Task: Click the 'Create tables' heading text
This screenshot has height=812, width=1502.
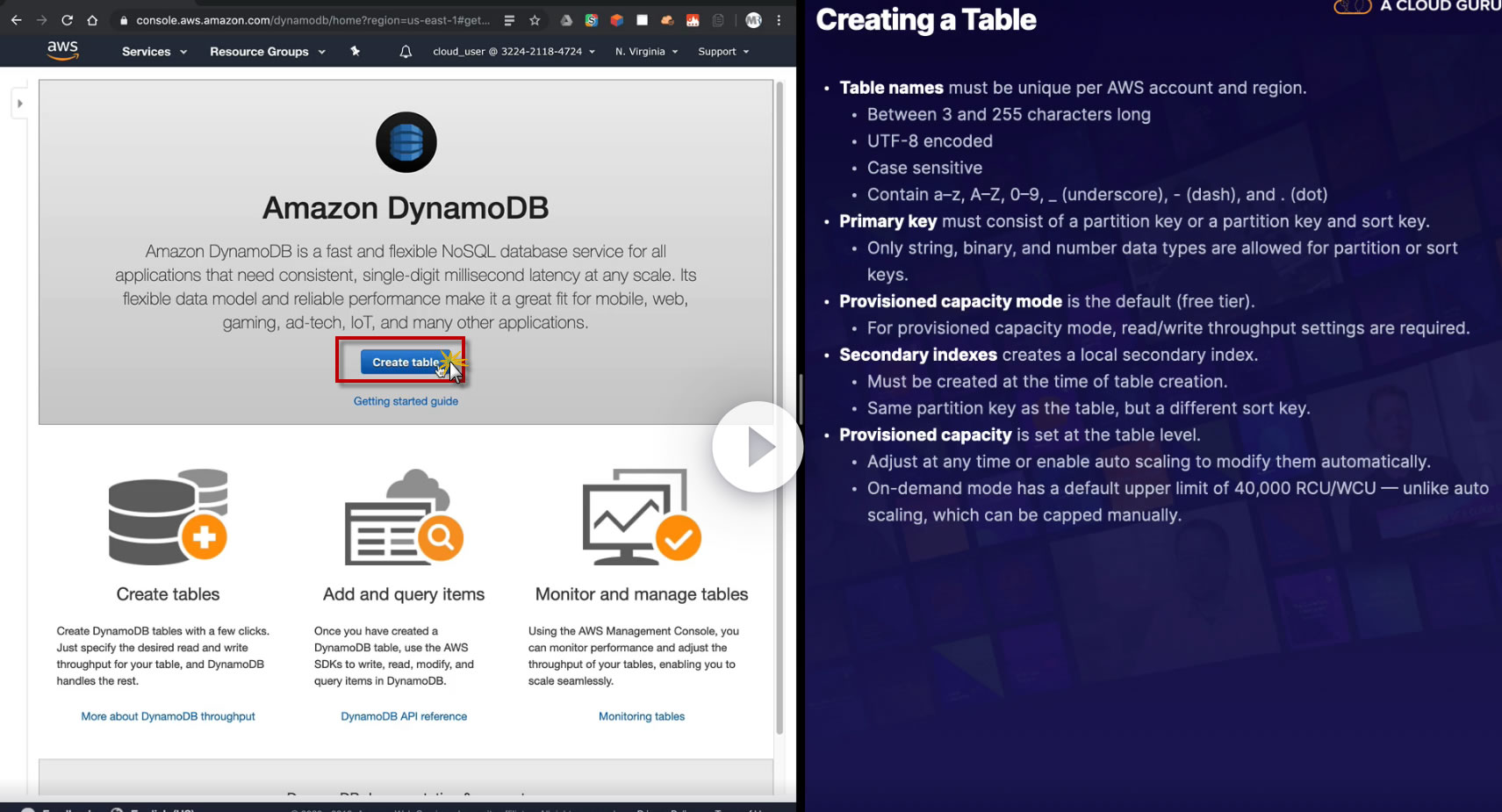Action: [168, 594]
